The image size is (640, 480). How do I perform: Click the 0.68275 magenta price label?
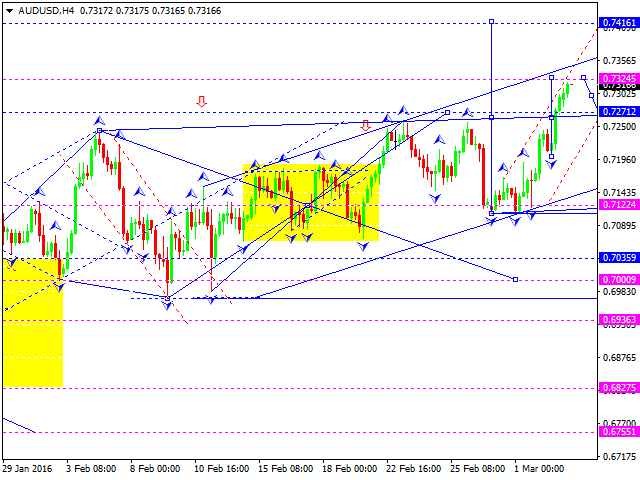pyautogui.click(x=619, y=387)
